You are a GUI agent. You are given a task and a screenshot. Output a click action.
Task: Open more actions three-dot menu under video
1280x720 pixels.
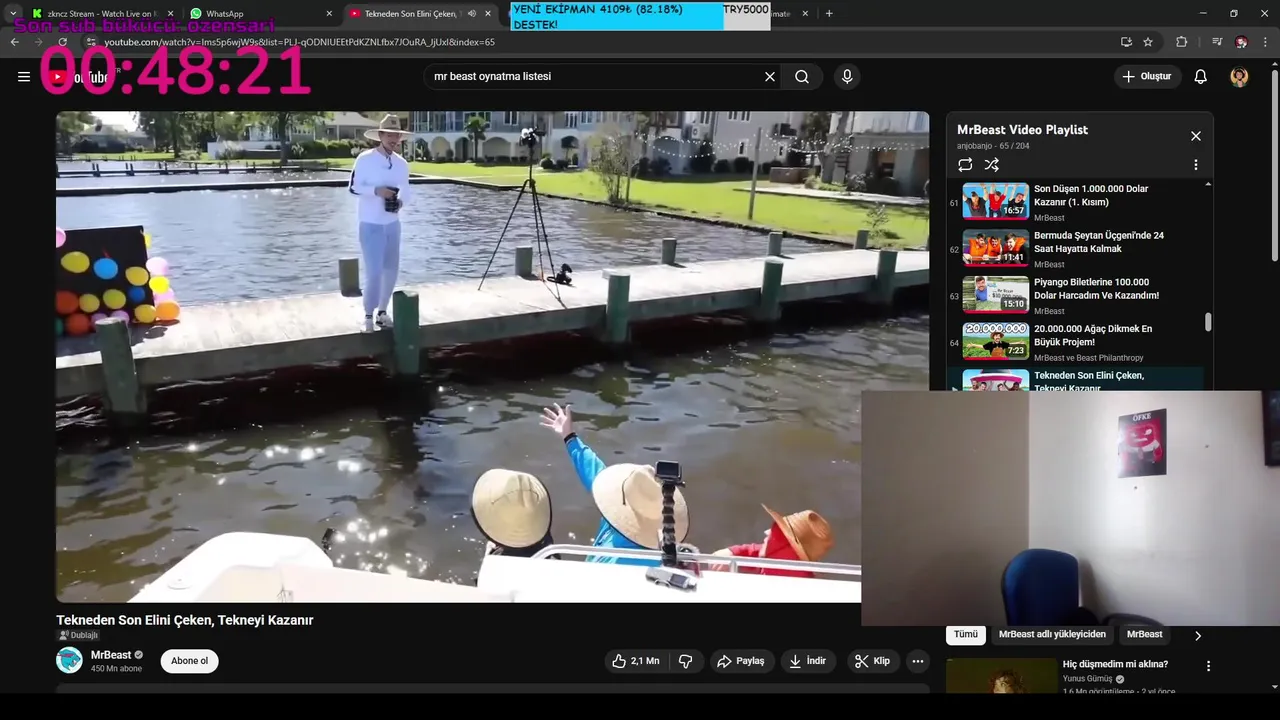(x=918, y=661)
